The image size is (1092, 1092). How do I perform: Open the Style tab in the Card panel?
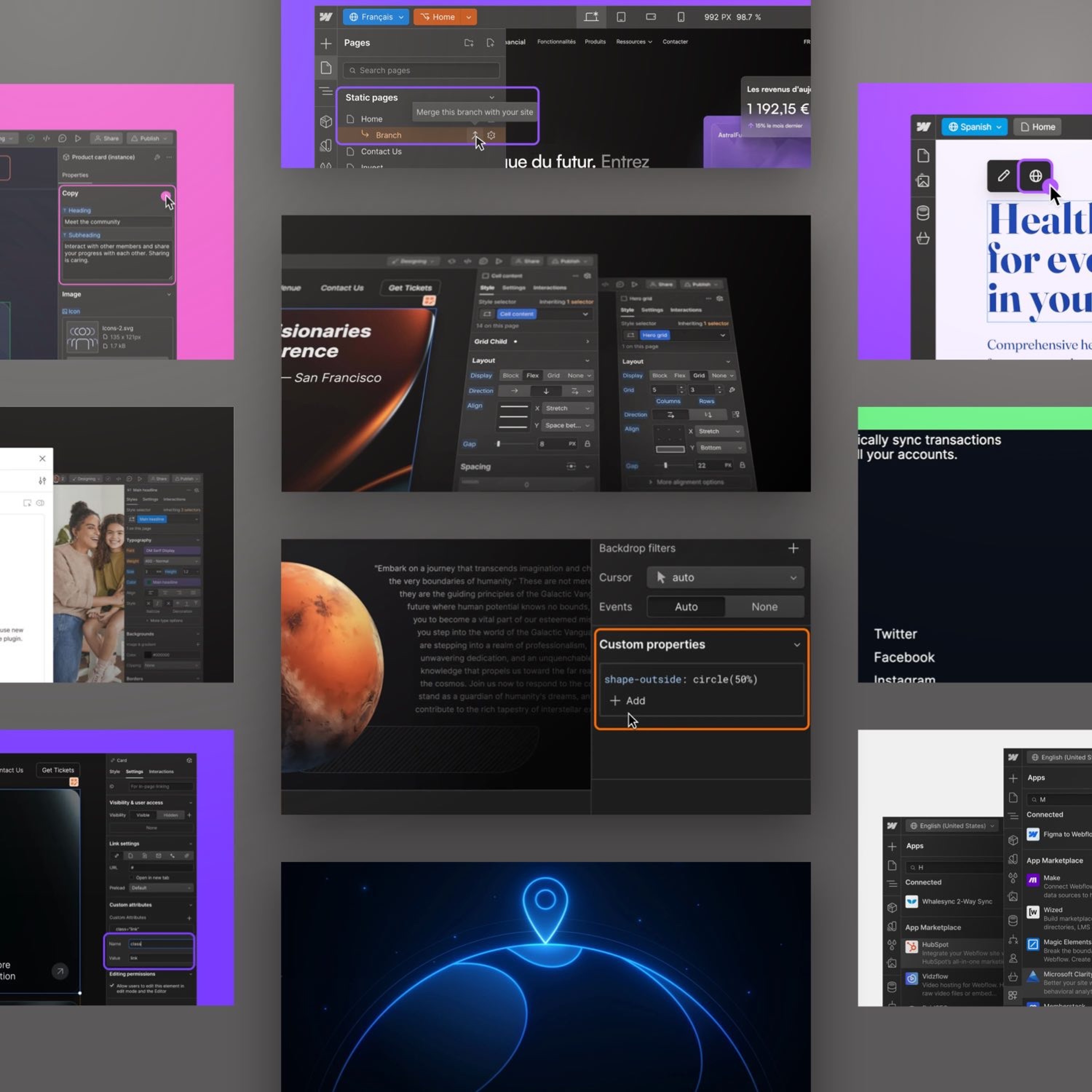(x=115, y=772)
